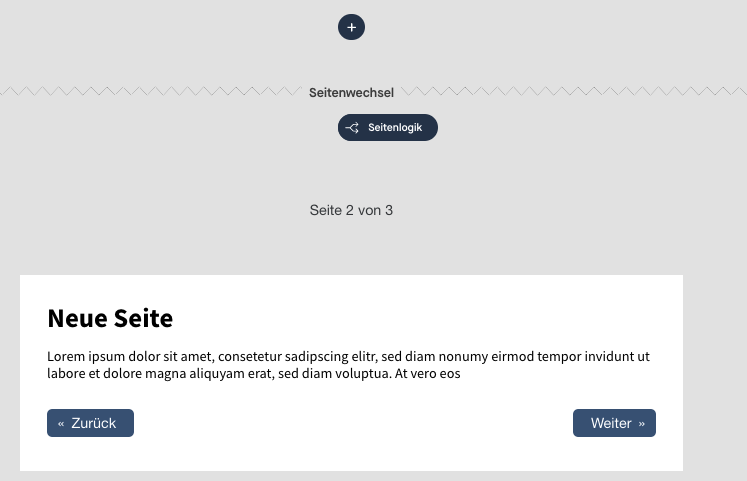Click the branching arrow icon in Seitenlogik
Screen dimensions: 747x481
tap(352, 128)
